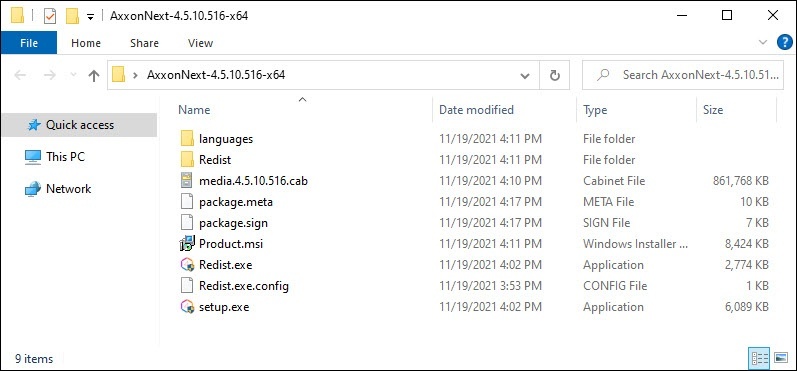Open the recent locations dropdown arrow
This screenshot has width=797, height=371.
point(73,75)
